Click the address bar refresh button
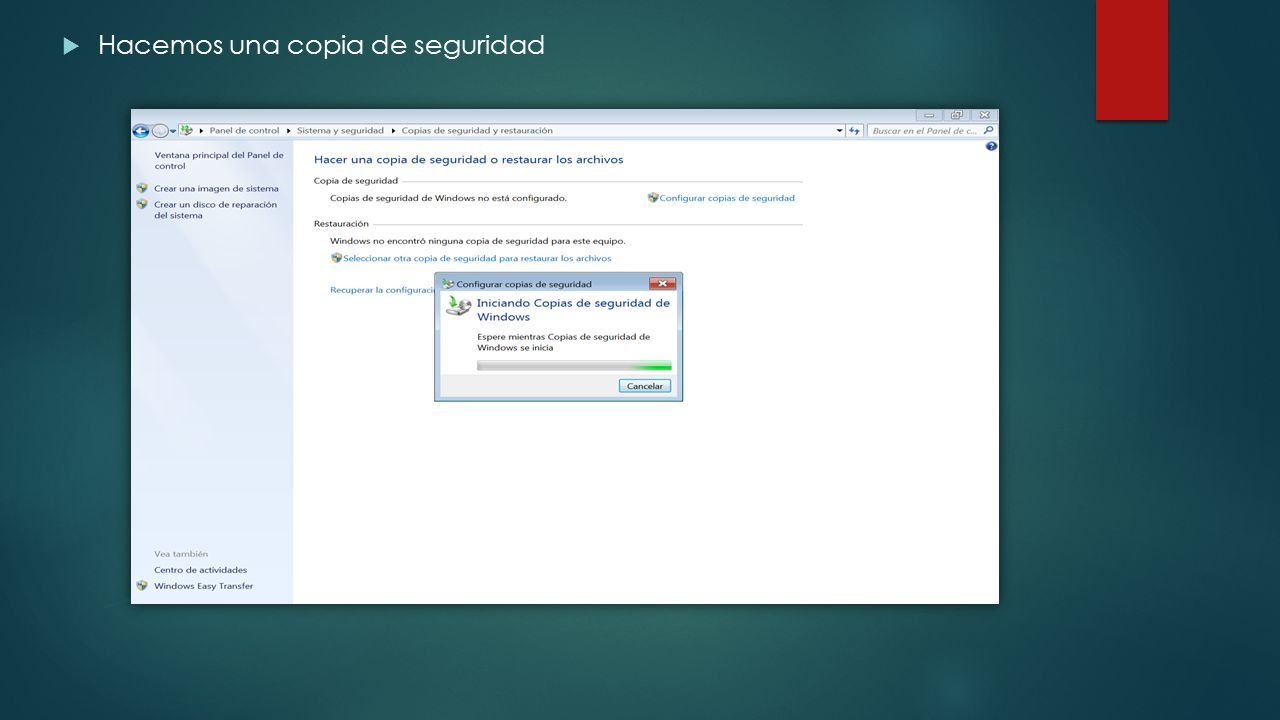1280x720 pixels. click(854, 131)
